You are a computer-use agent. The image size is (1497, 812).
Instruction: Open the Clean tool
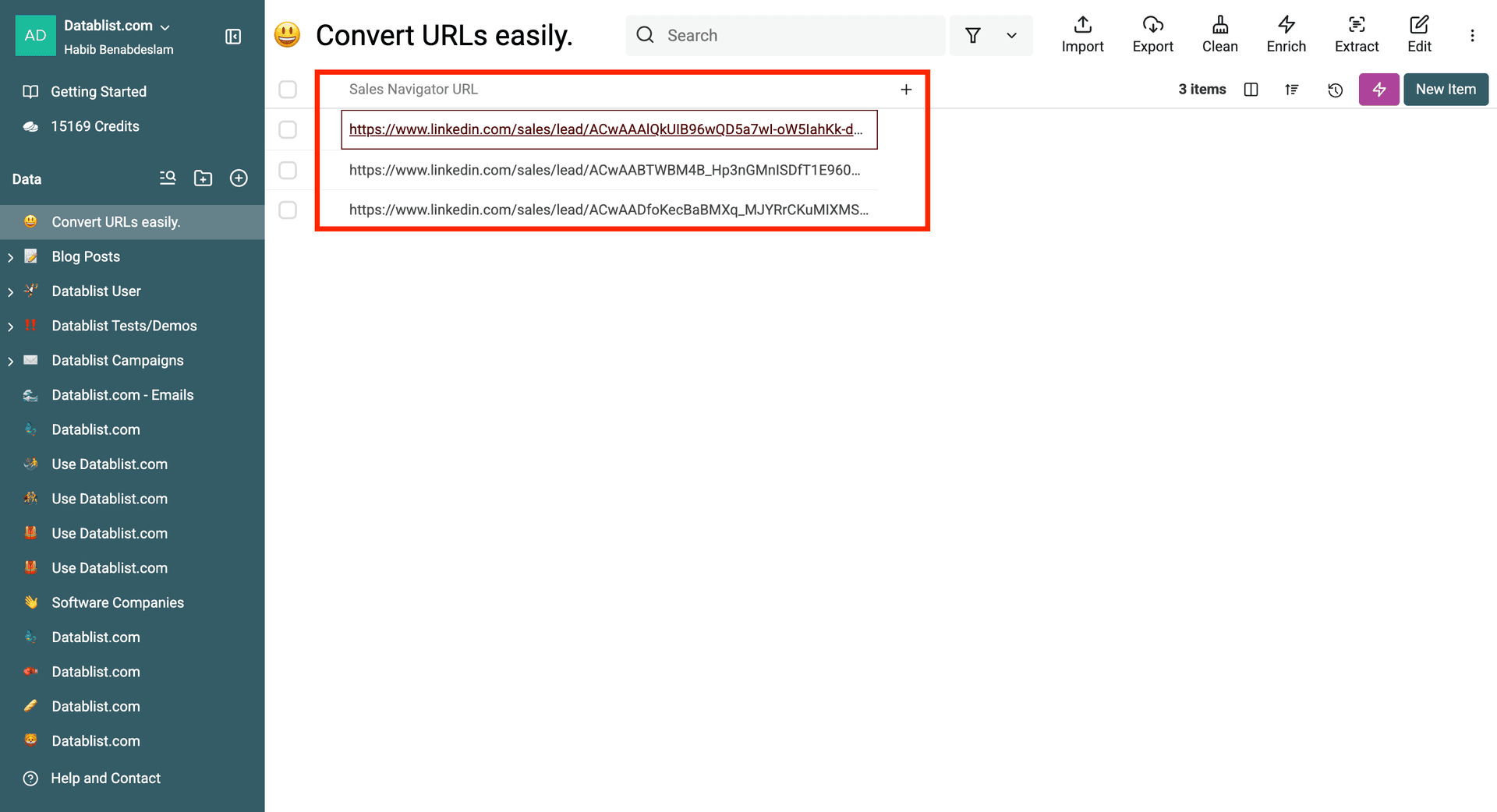coord(1219,34)
